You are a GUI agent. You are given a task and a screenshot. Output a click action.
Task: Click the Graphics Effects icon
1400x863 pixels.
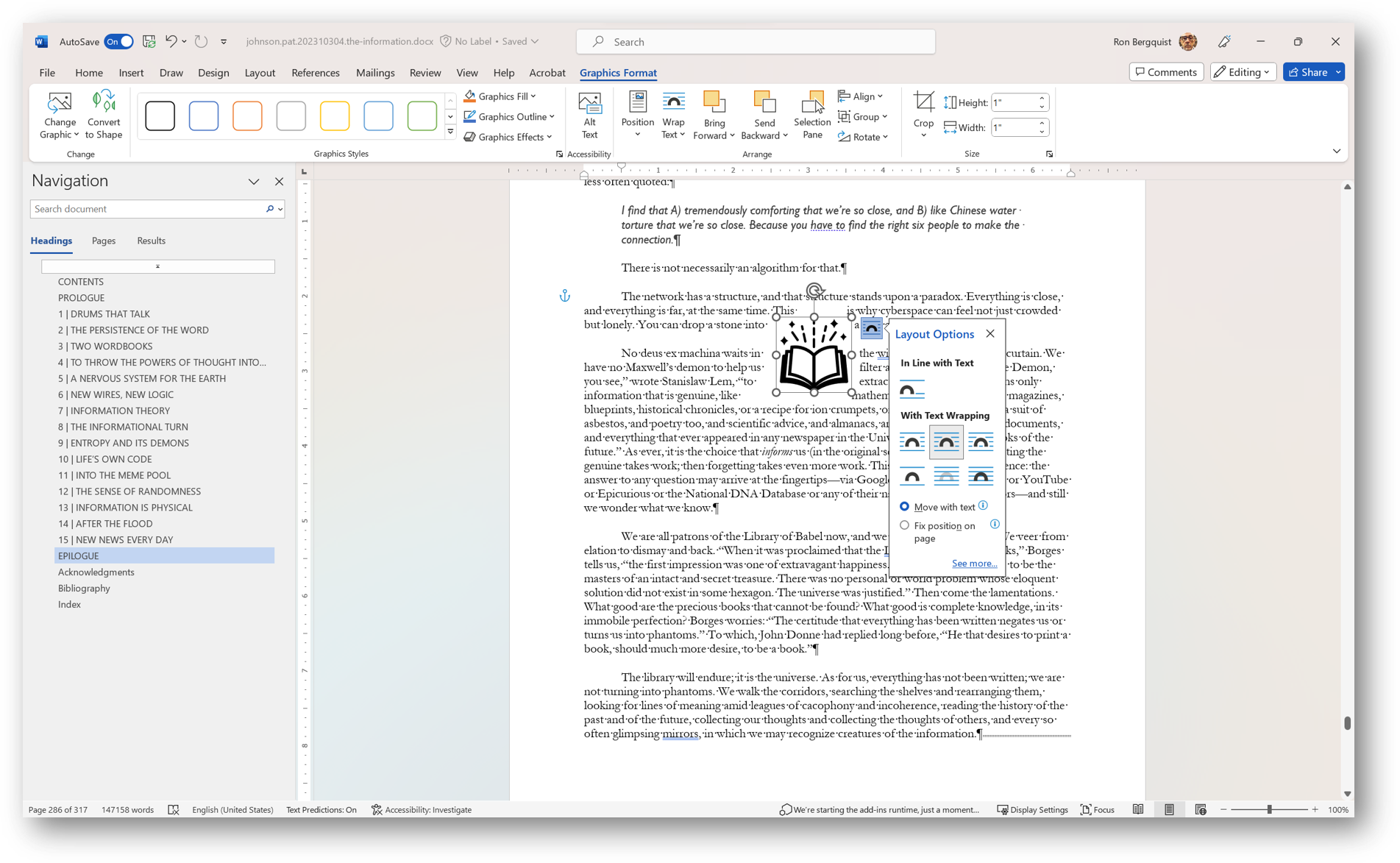tap(469, 136)
